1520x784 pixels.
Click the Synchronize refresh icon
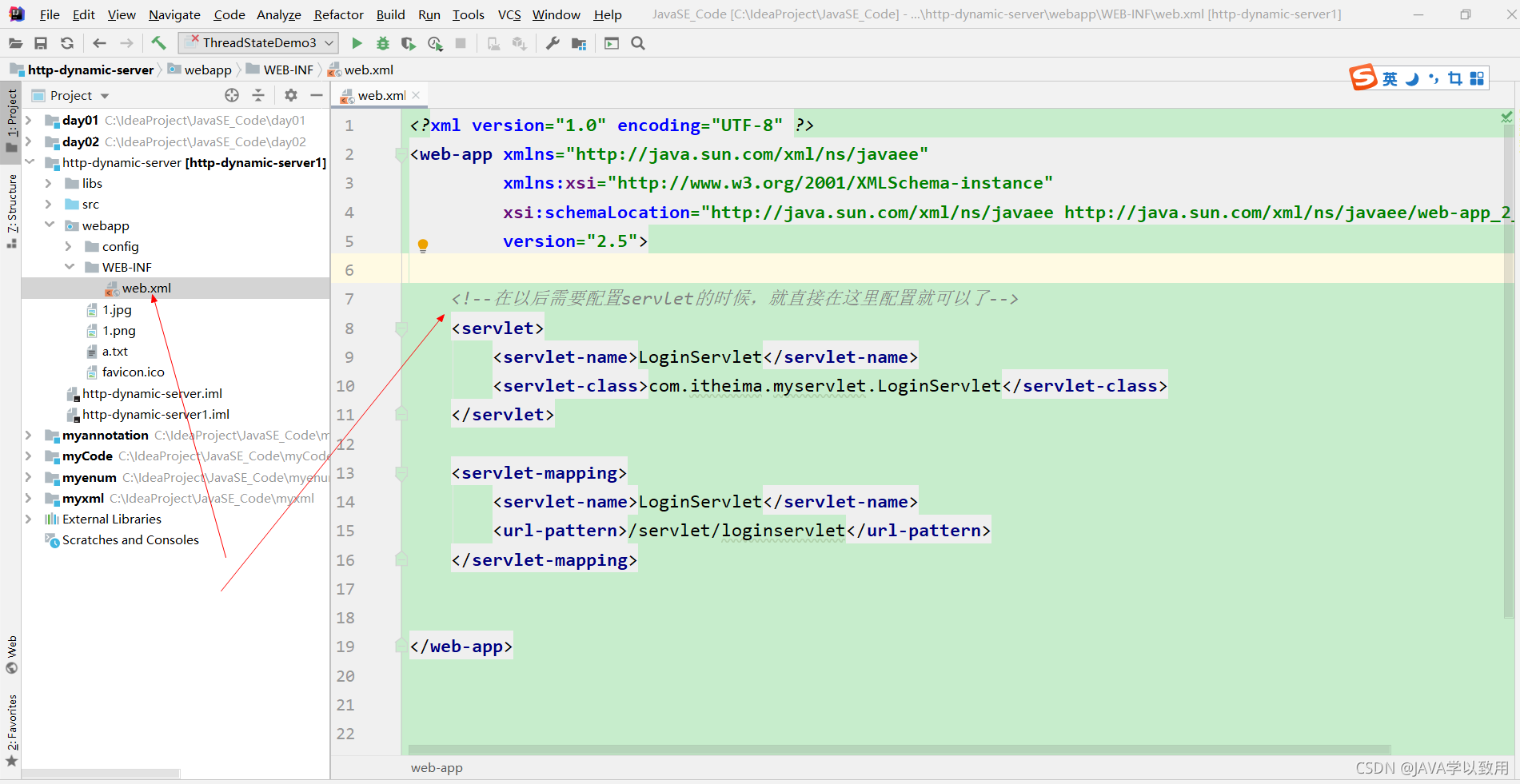(x=67, y=43)
